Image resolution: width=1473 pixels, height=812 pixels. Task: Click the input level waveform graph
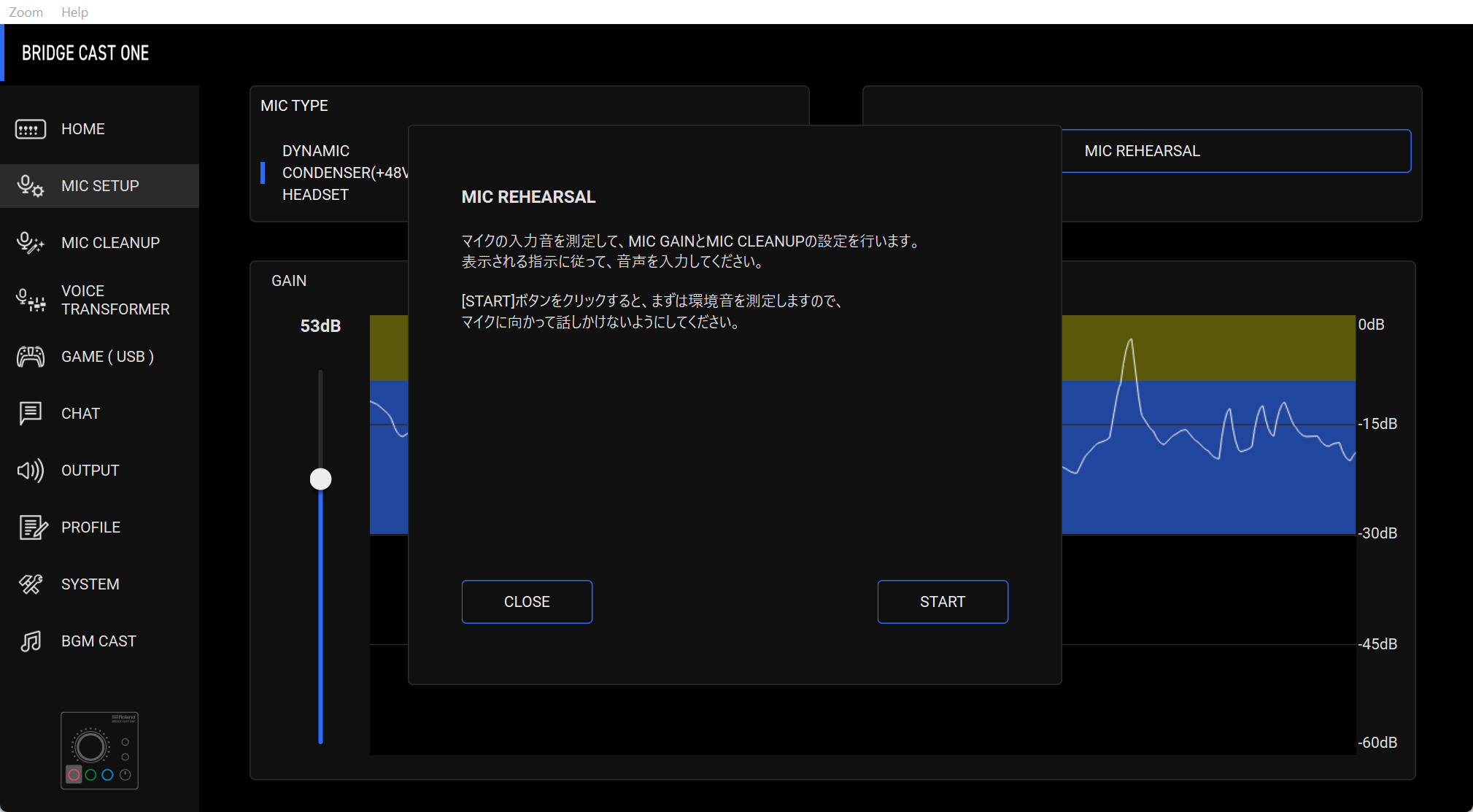point(1208,535)
